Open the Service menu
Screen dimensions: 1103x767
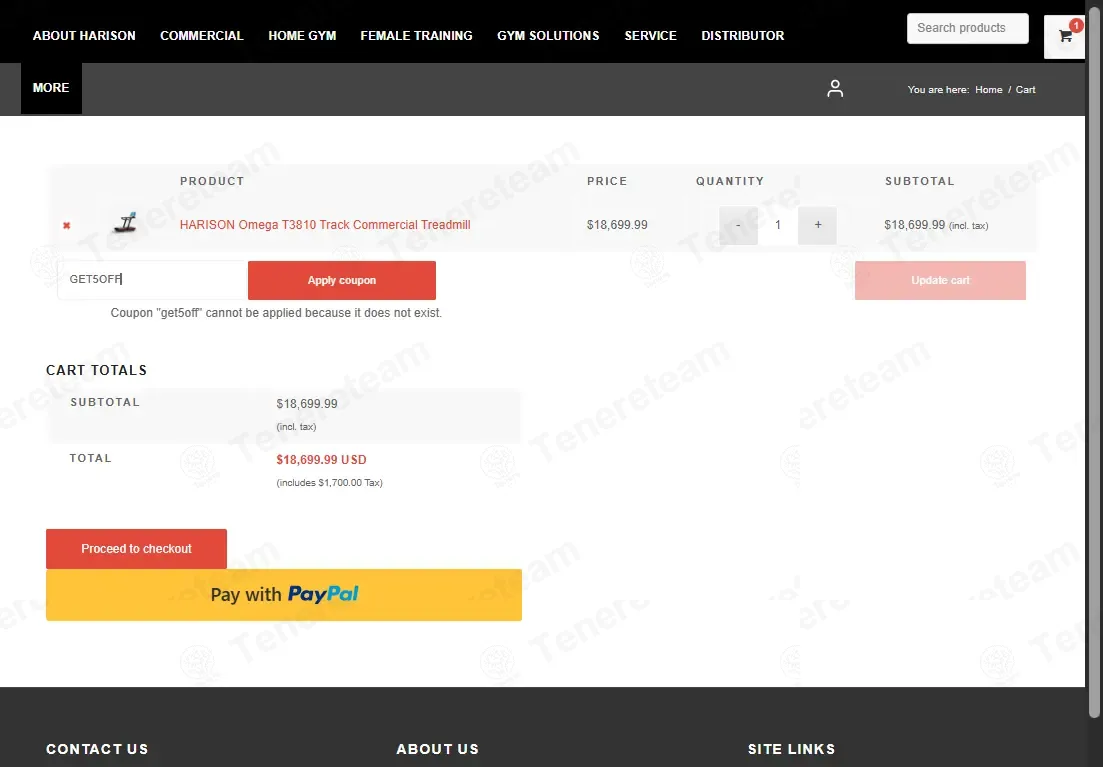pos(651,35)
